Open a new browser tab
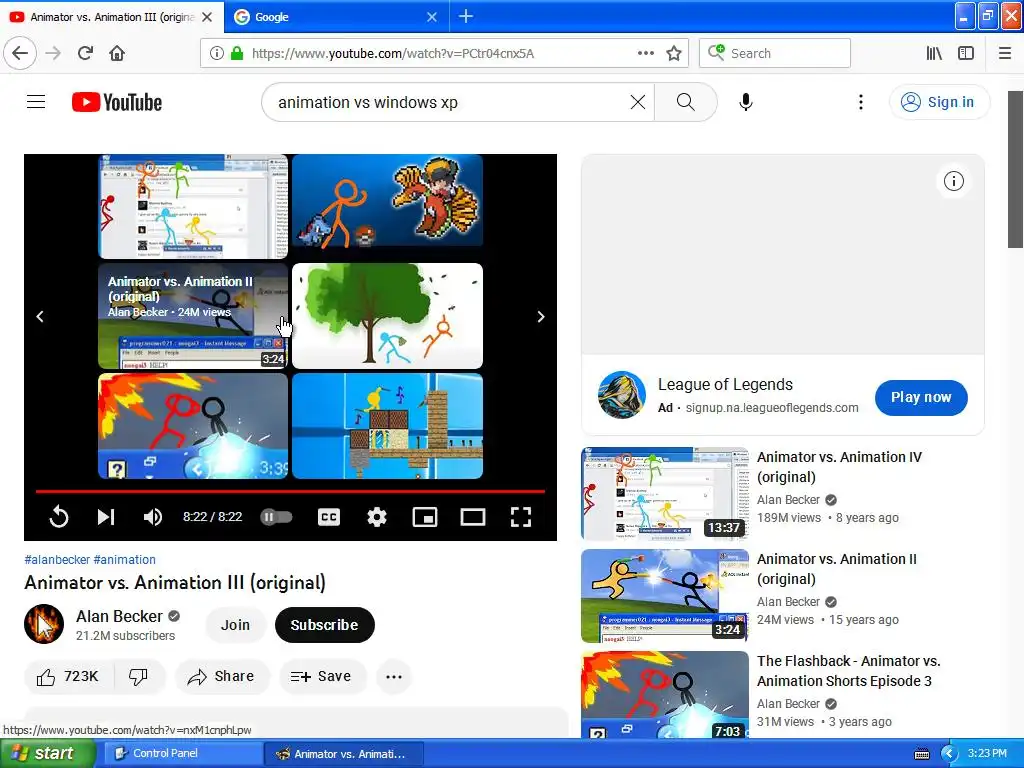This screenshot has width=1024, height=768. coord(466,16)
